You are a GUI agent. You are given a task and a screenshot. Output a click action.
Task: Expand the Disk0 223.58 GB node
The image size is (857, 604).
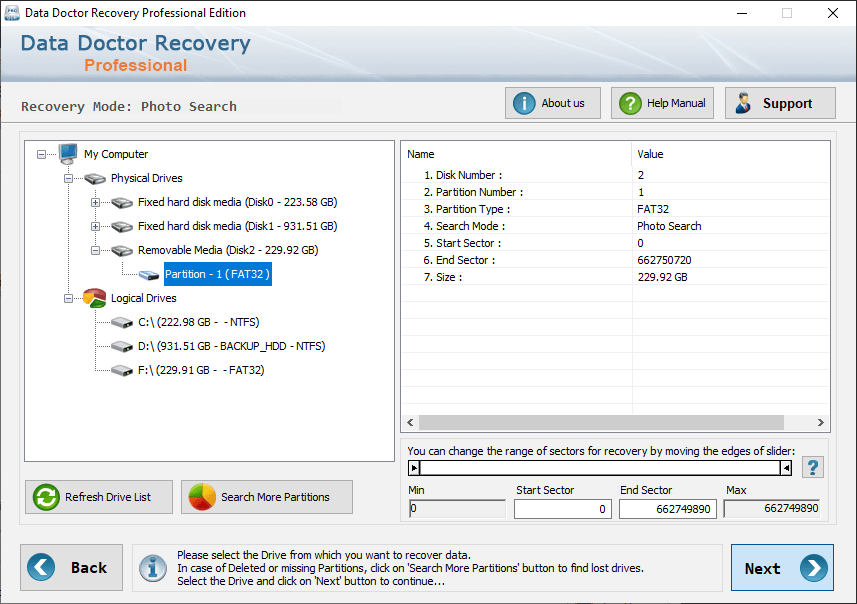pyautogui.click(x=95, y=202)
